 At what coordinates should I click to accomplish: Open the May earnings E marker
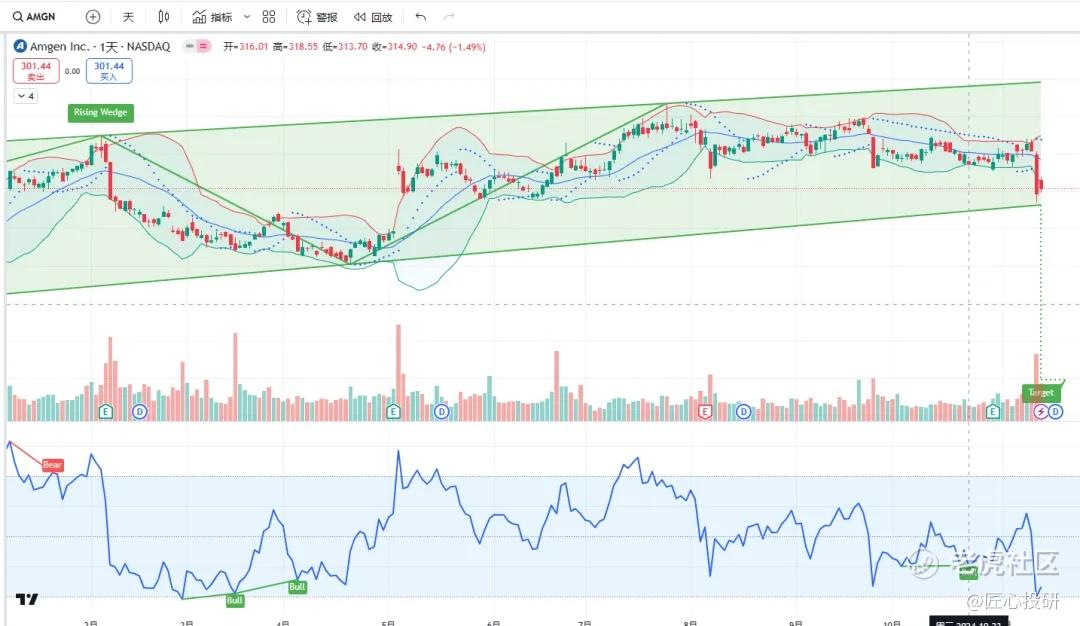393,412
